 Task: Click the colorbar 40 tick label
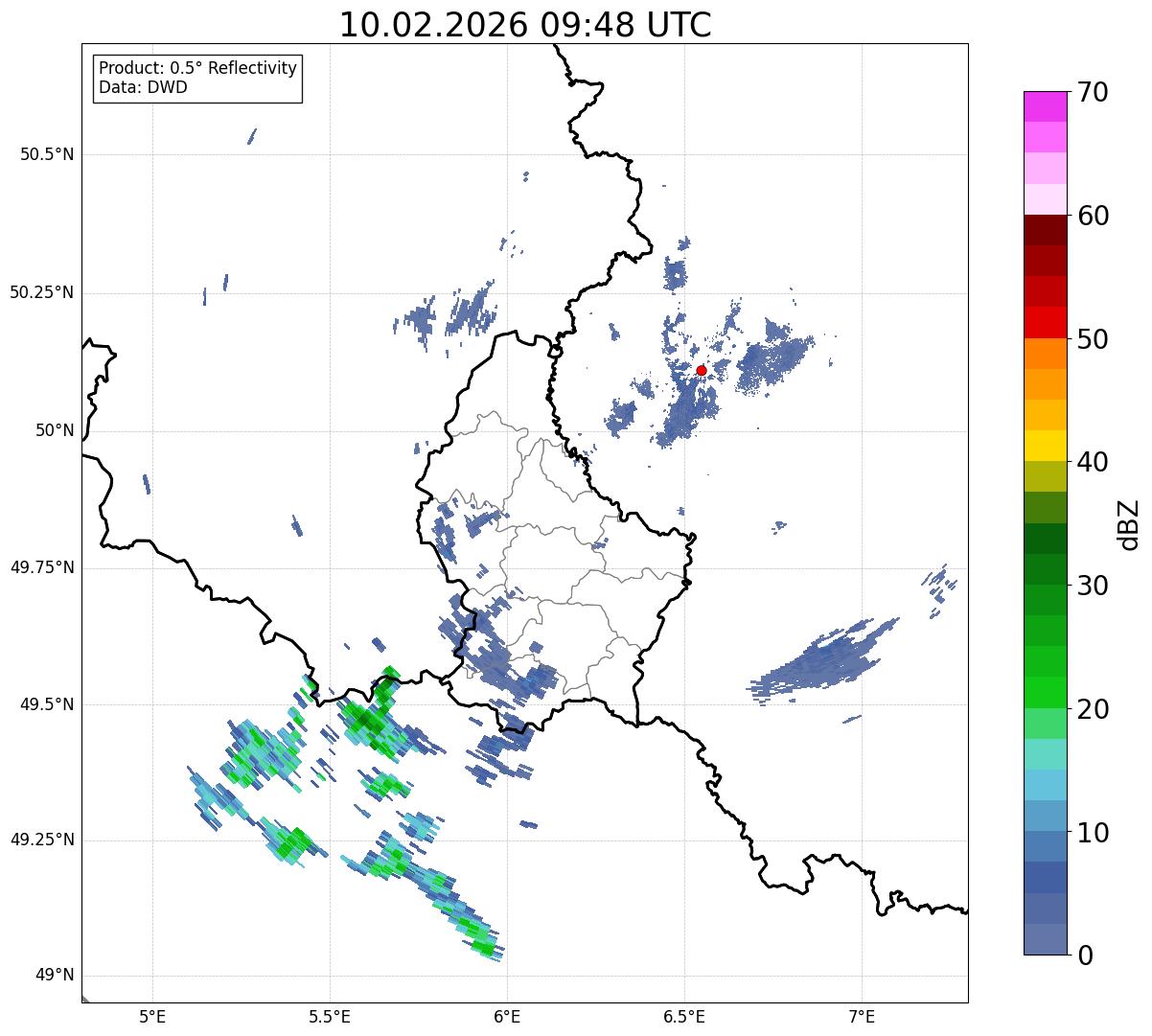tap(1093, 463)
